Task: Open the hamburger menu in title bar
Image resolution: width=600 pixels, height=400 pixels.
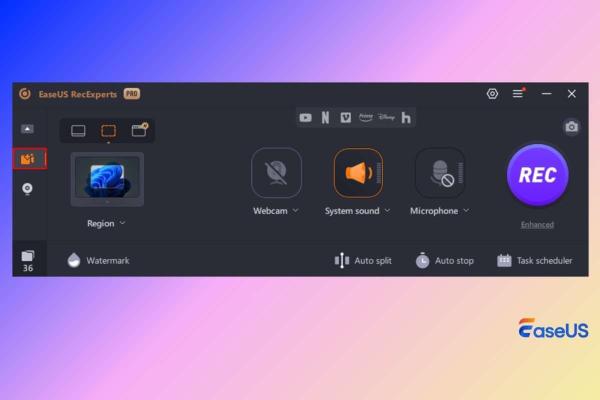Action: click(x=518, y=94)
